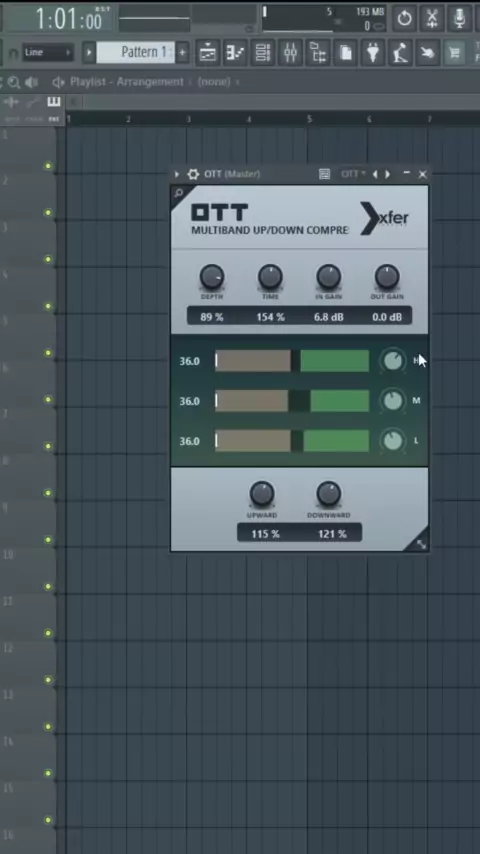
Task: Mute playlist Track 13 with its green light
Action: click(48, 727)
